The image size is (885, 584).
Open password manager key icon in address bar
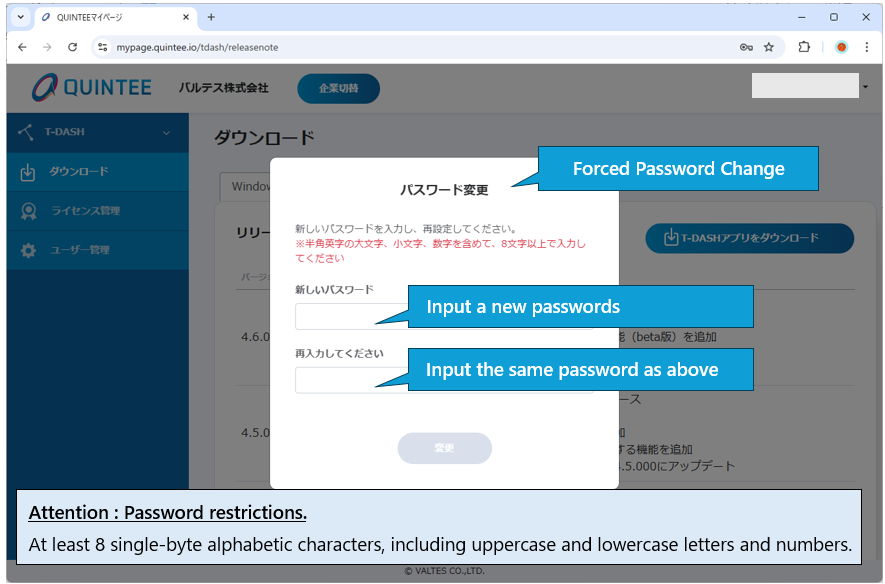(746, 47)
